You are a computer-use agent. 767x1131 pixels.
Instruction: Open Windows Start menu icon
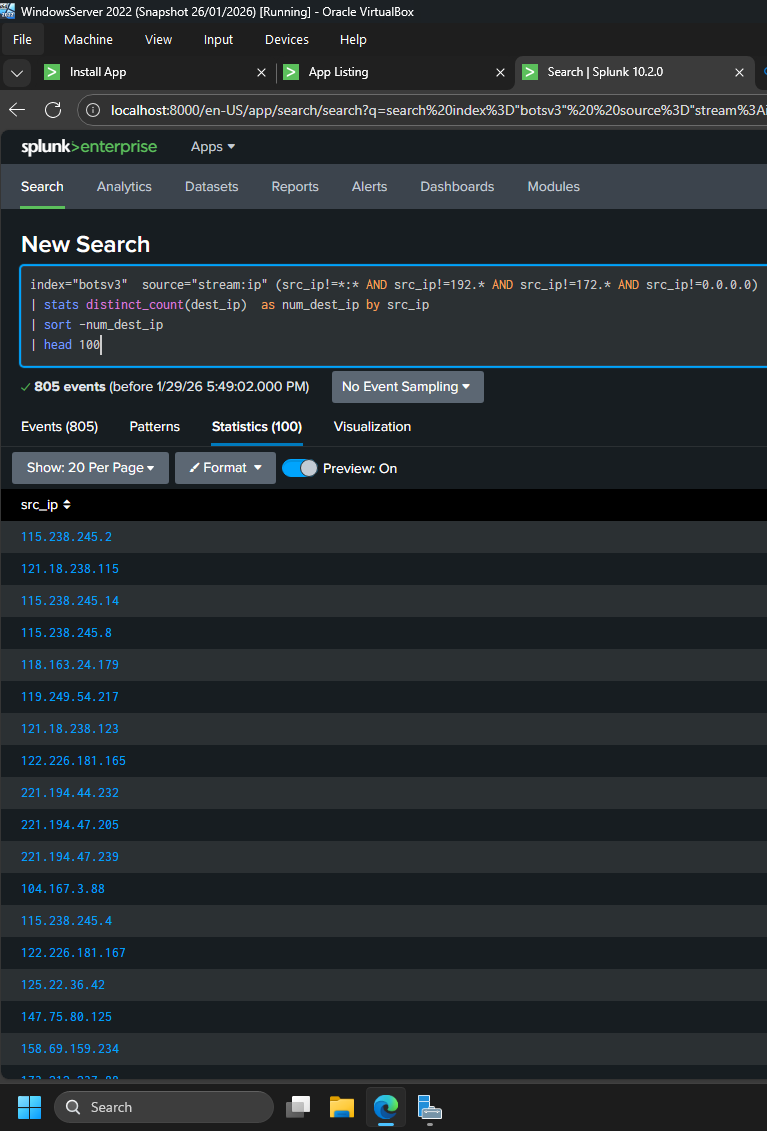[x=29, y=1107]
